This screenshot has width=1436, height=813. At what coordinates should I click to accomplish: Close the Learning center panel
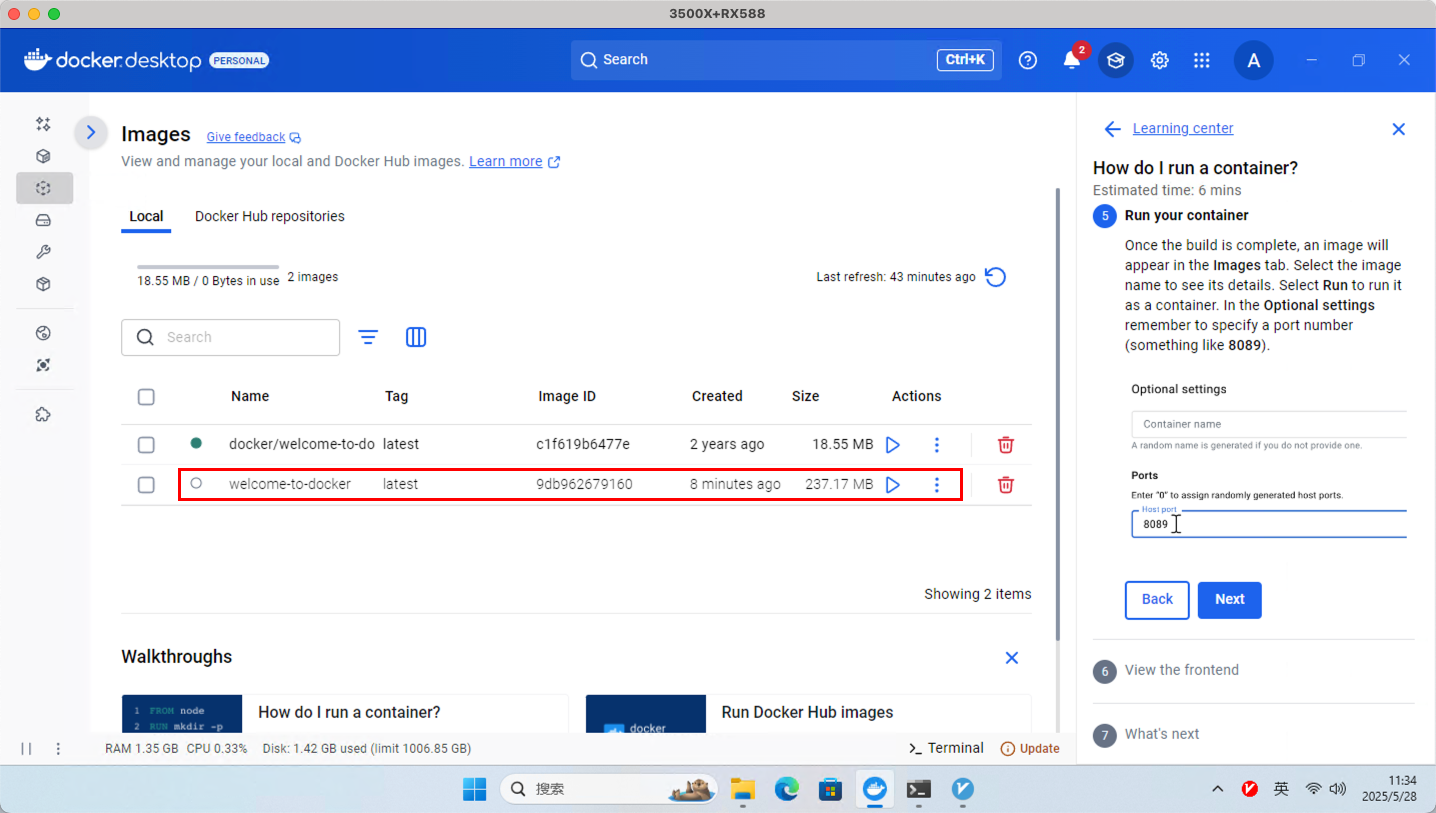point(1399,129)
